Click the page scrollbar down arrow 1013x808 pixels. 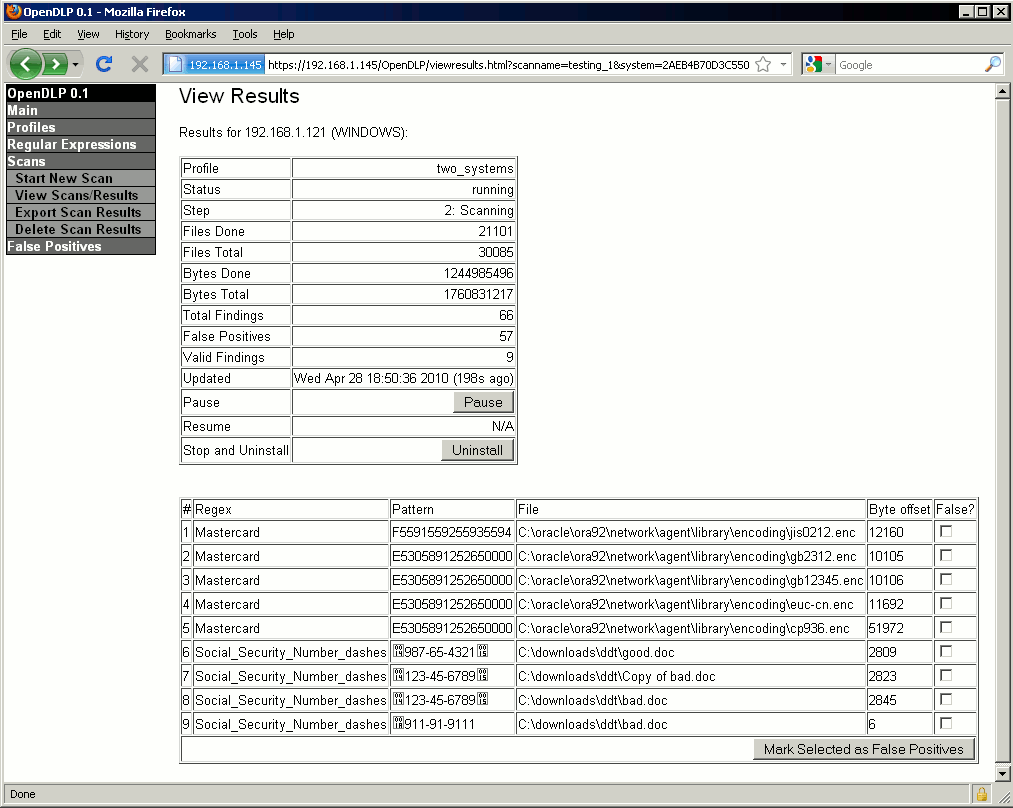1002,773
